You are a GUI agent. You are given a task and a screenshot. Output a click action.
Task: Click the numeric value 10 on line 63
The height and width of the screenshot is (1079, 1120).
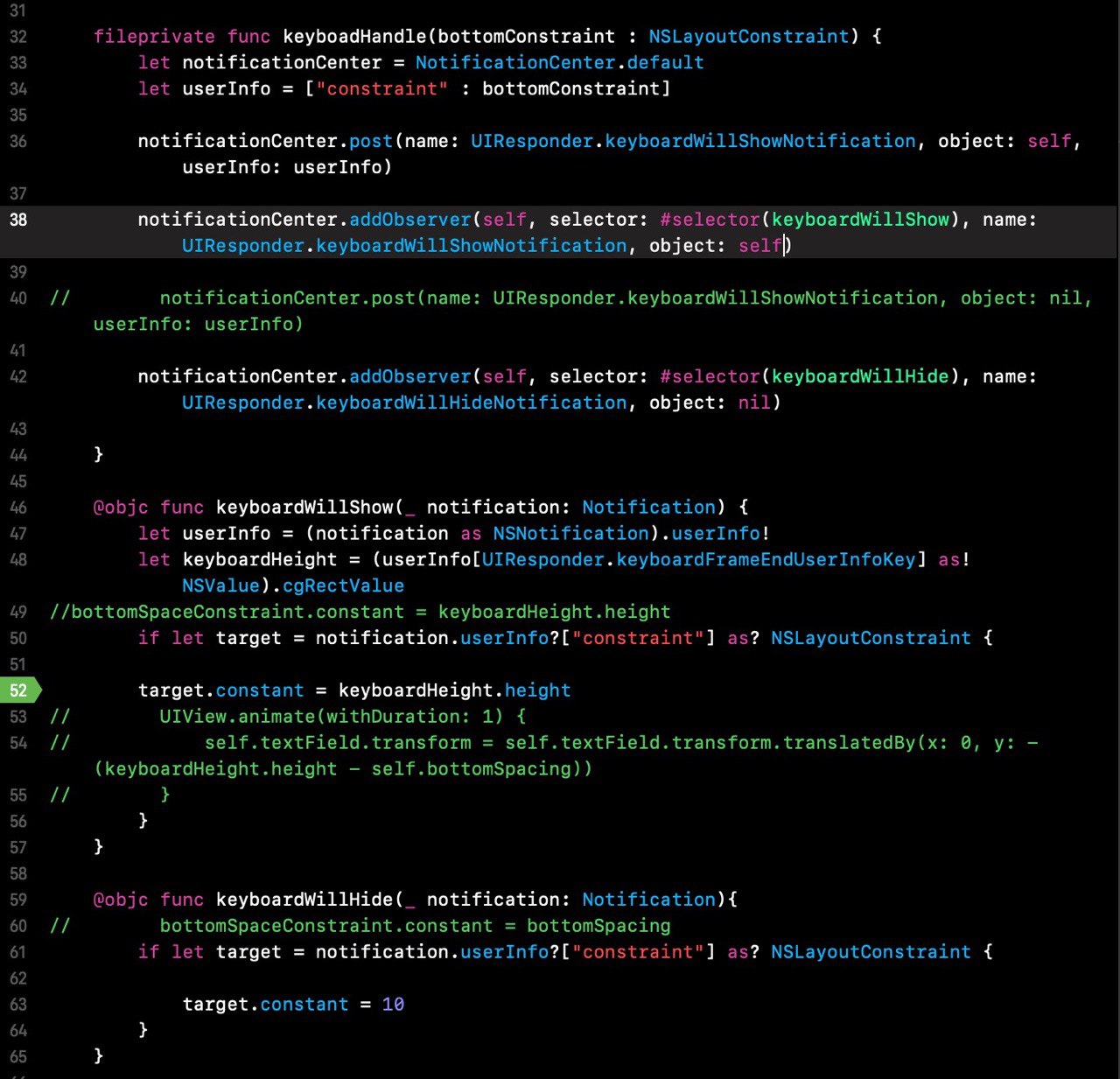(393, 1005)
